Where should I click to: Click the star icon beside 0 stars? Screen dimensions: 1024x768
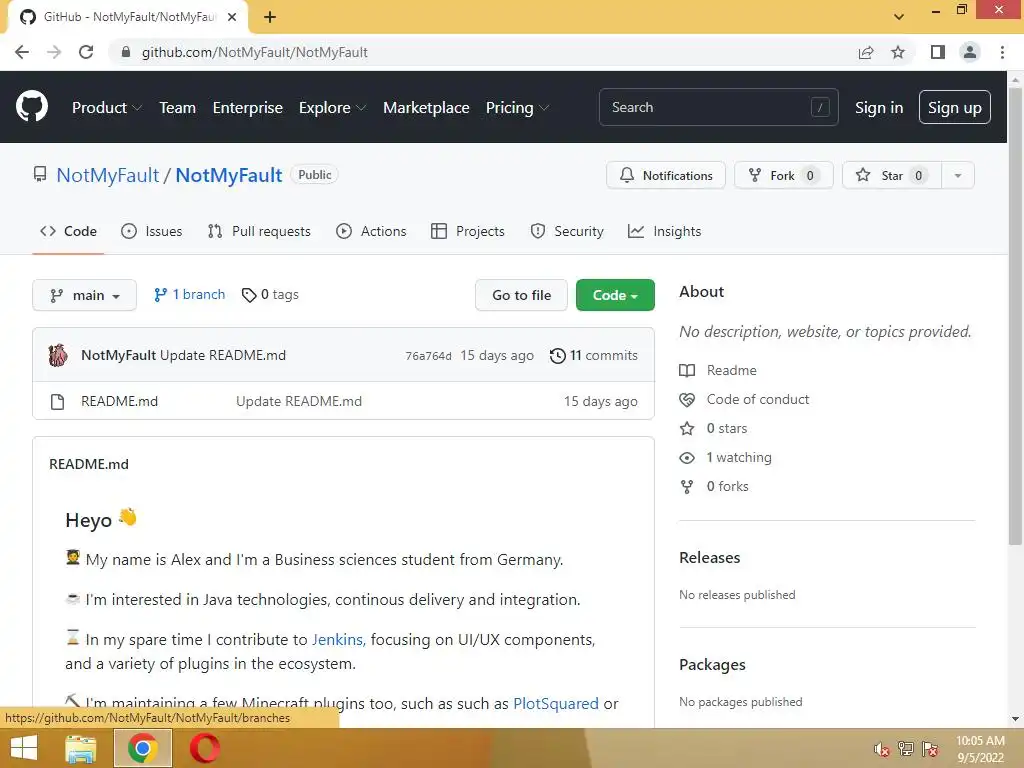tap(687, 428)
